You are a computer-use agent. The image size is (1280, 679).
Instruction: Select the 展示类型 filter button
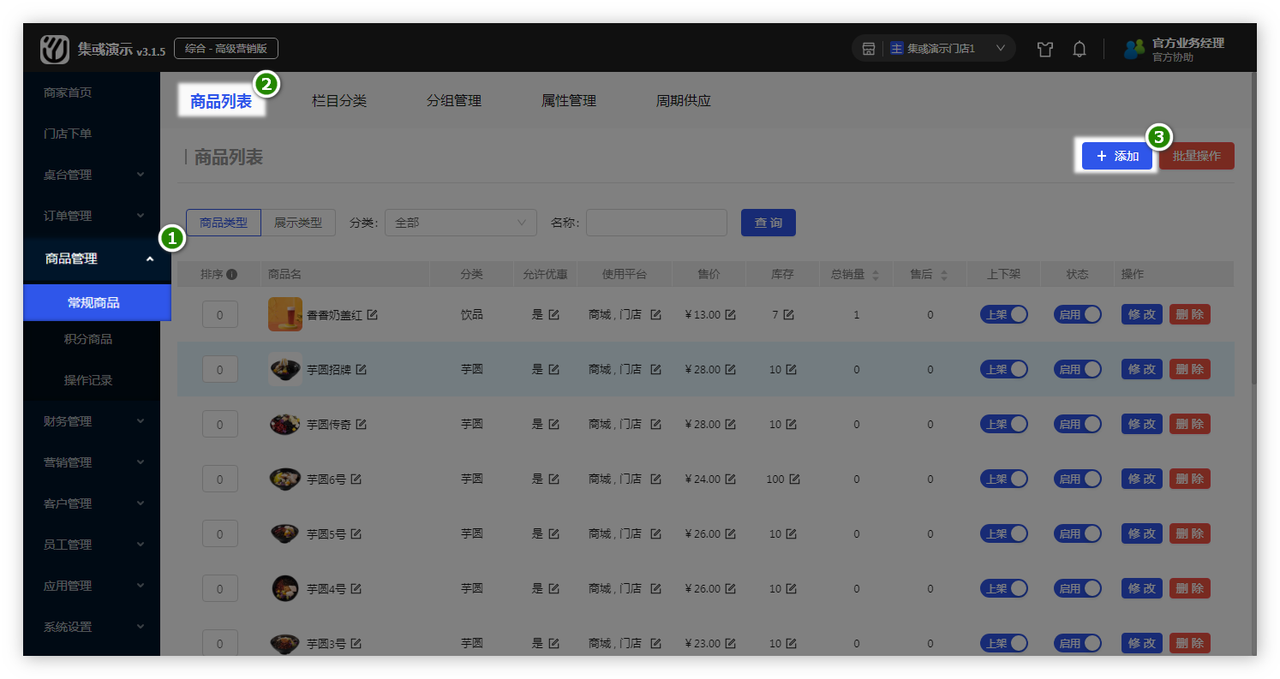[298, 223]
